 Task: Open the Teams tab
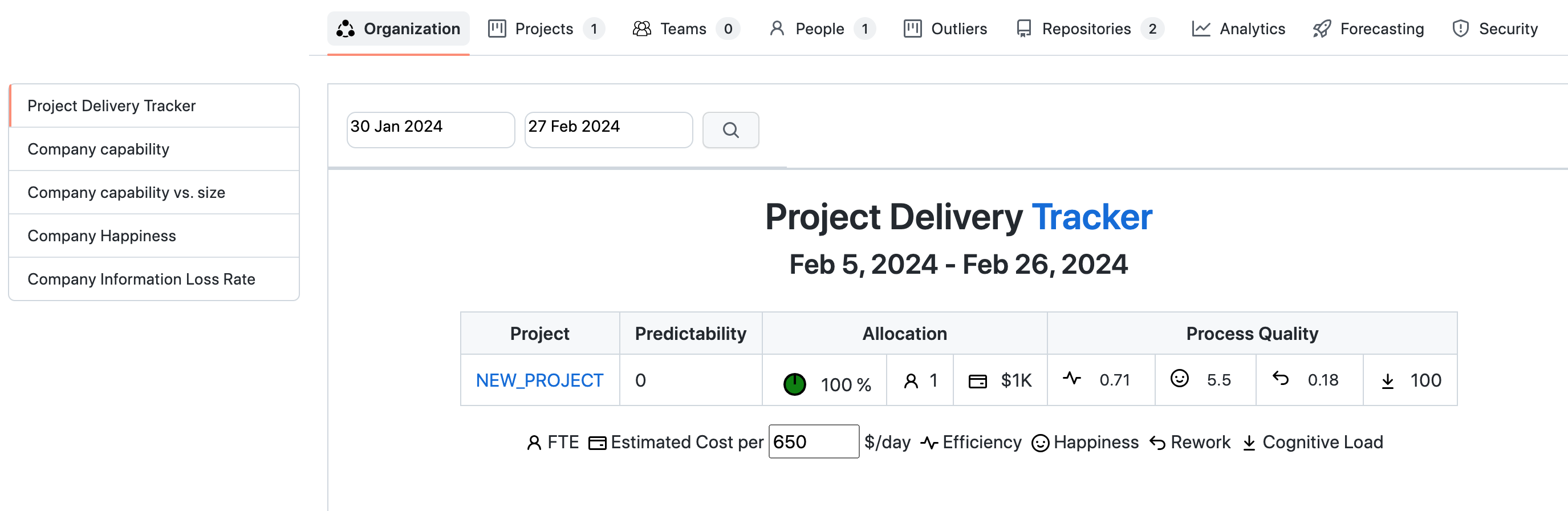coord(686,29)
